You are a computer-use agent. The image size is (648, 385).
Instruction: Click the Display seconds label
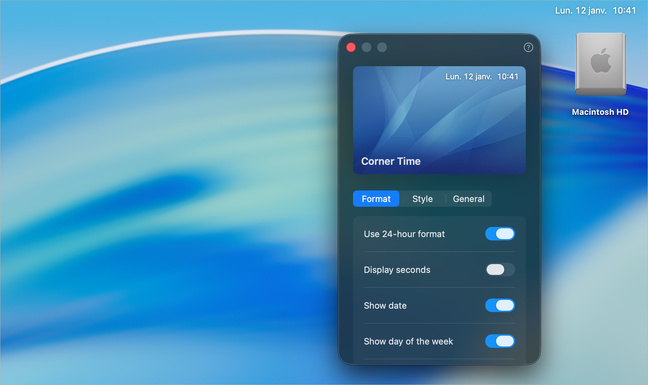click(397, 270)
